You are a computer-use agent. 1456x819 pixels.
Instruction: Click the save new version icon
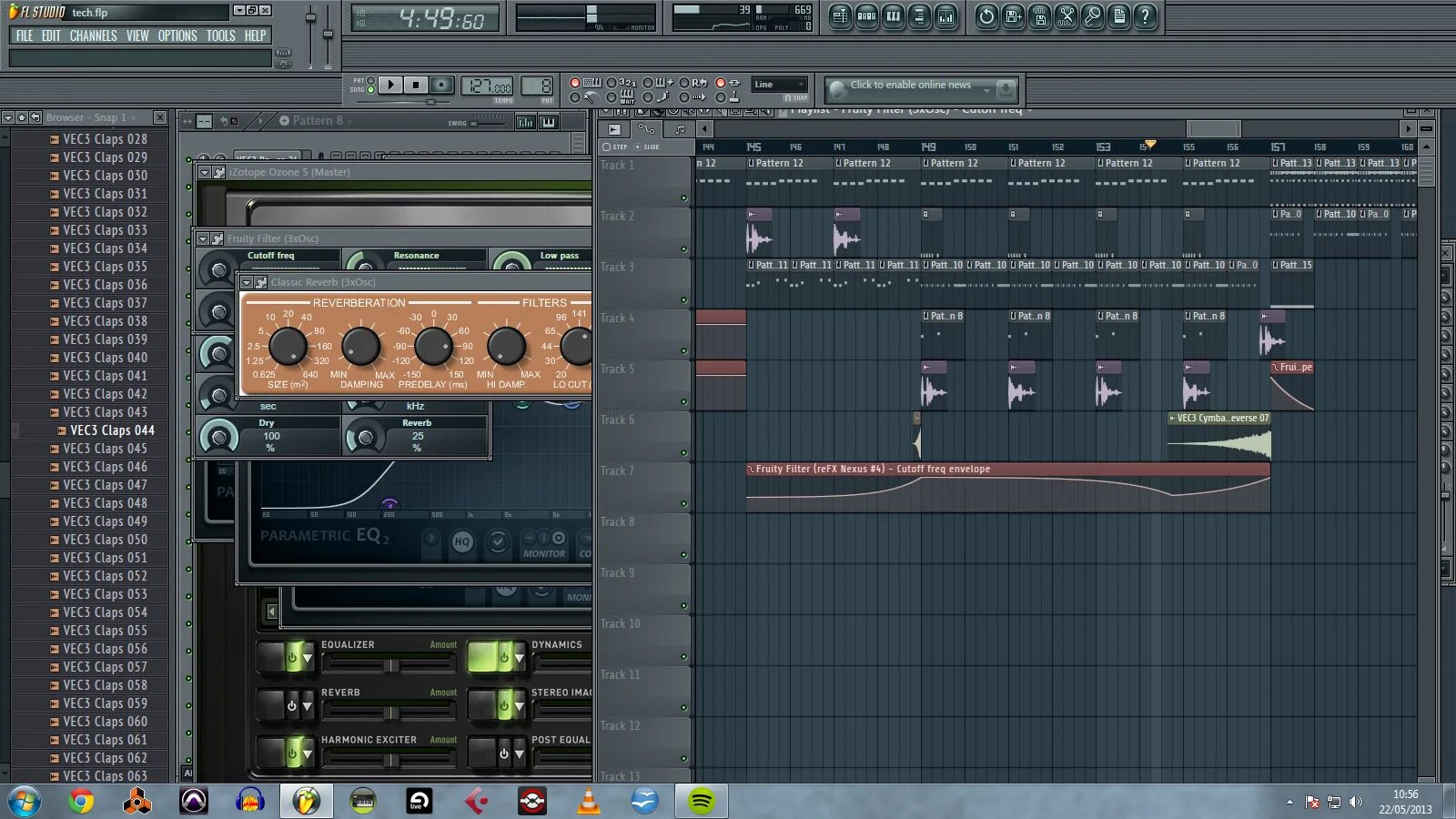1013,15
